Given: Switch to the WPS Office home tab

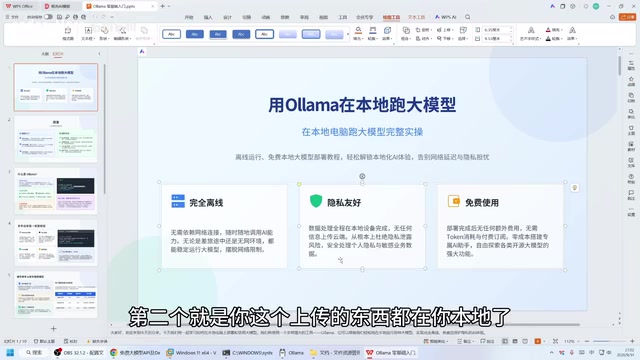Looking at the screenshot, I should click(x=19, y=6).
